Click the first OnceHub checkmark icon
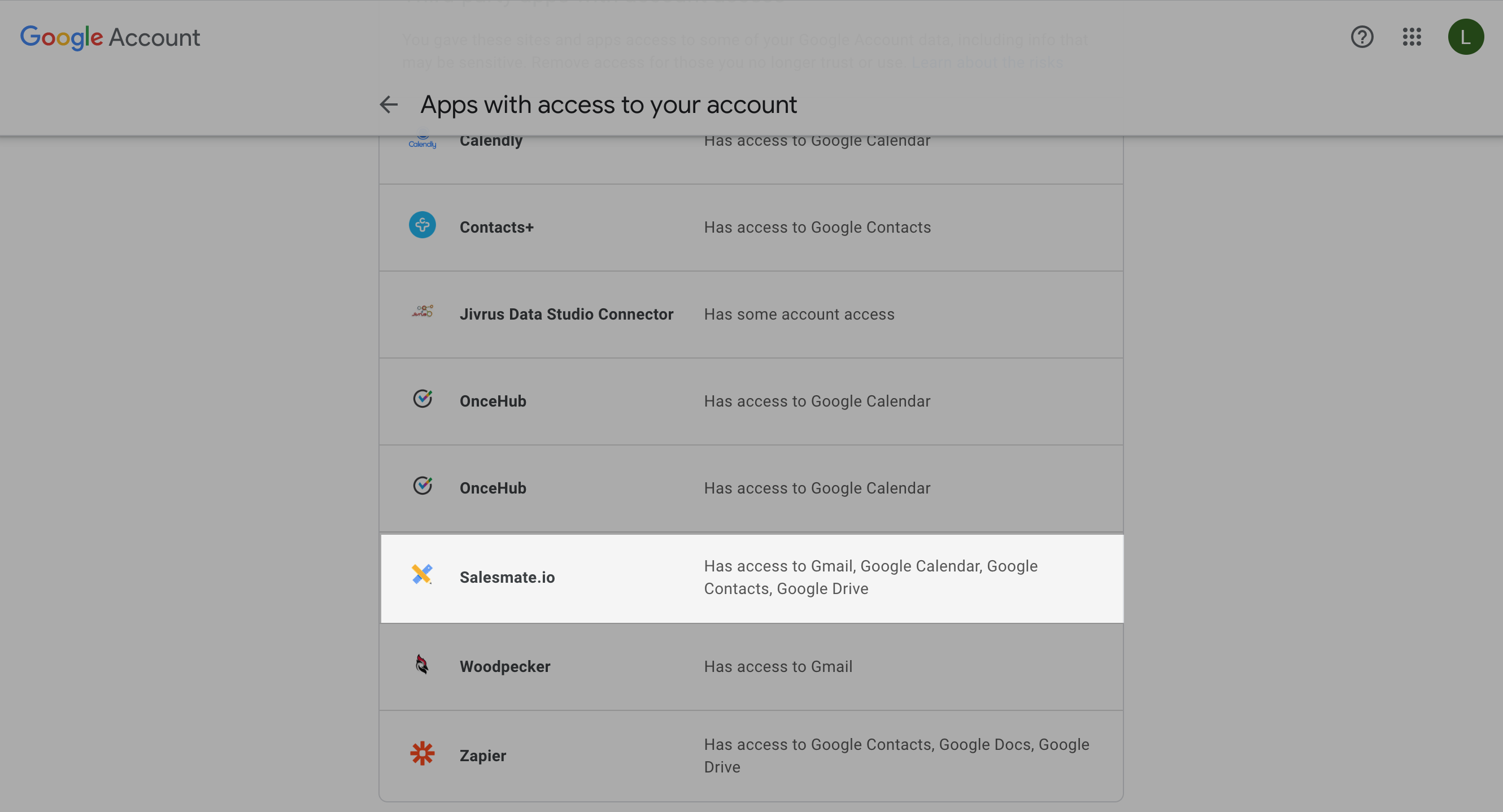This screenshot has width=1503, height=812. pyautogui.click(x=422, y=399)
